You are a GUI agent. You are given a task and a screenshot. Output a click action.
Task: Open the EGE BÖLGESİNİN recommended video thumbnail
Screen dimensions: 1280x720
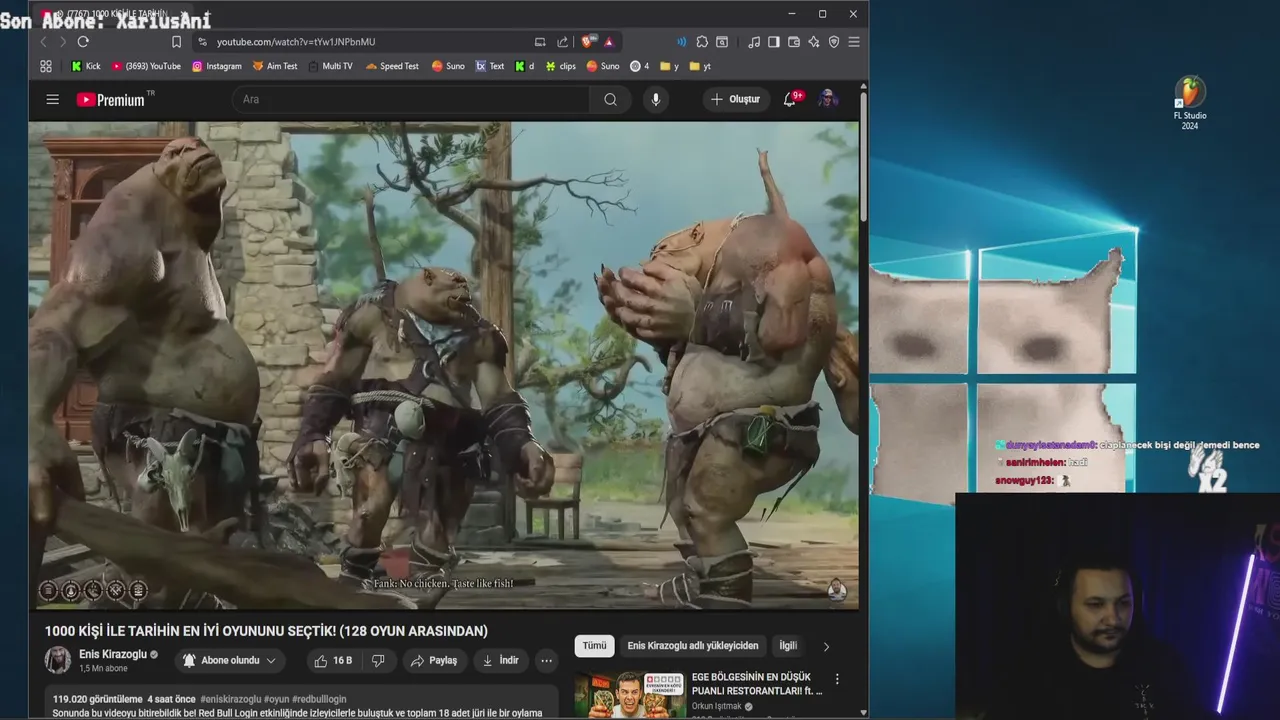(x=630, y=694)
